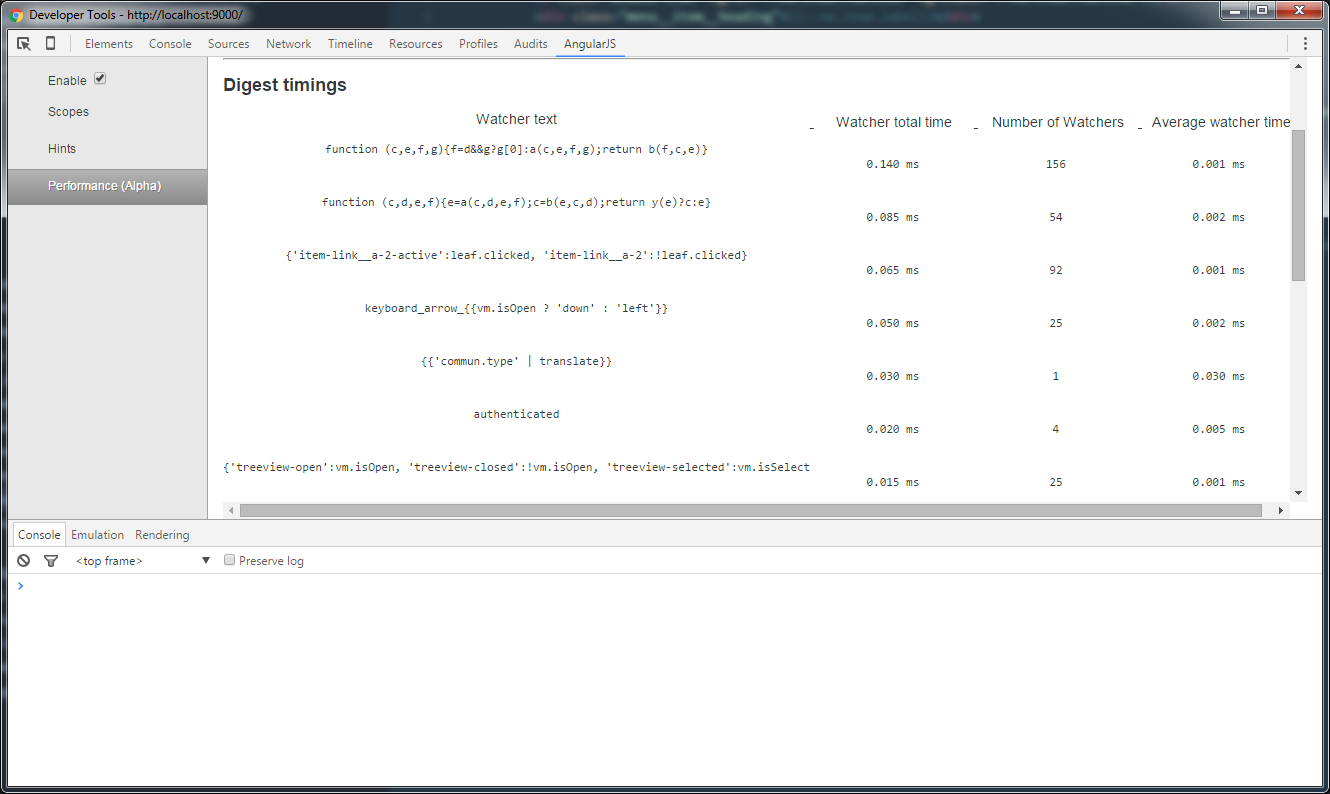
Task: Toggle the Enable checkbox
Action: point(100,79)
